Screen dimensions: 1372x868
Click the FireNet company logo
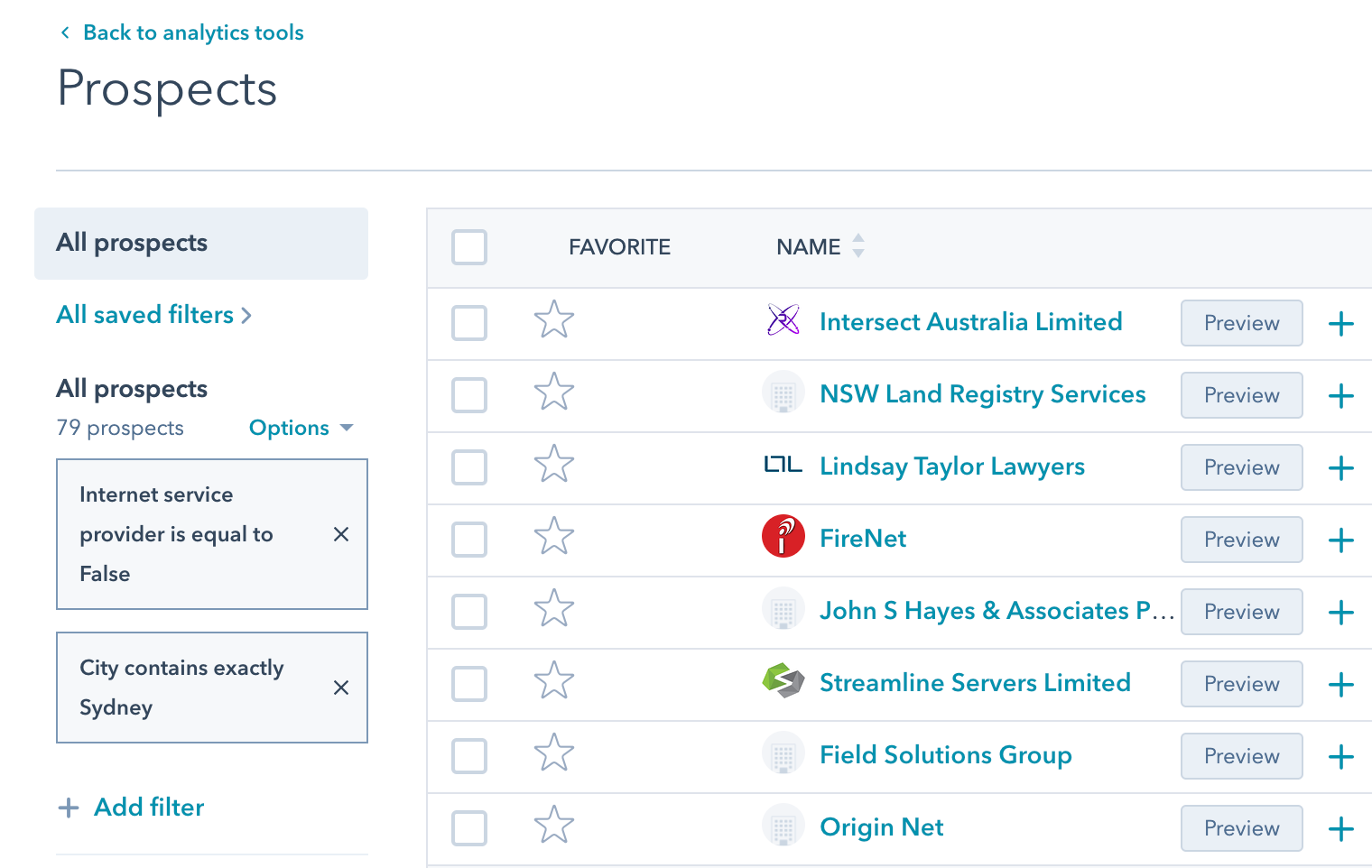click(x=783, y=537)
